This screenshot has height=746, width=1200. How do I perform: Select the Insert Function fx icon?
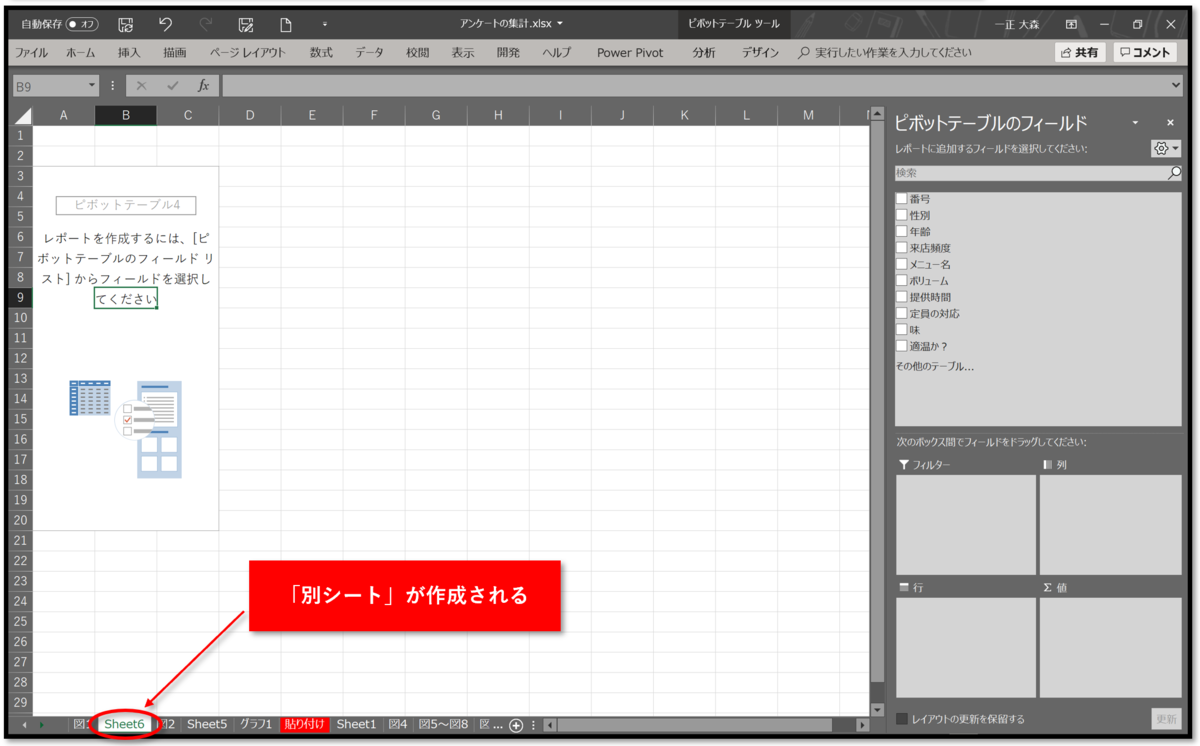pos(204,85)
